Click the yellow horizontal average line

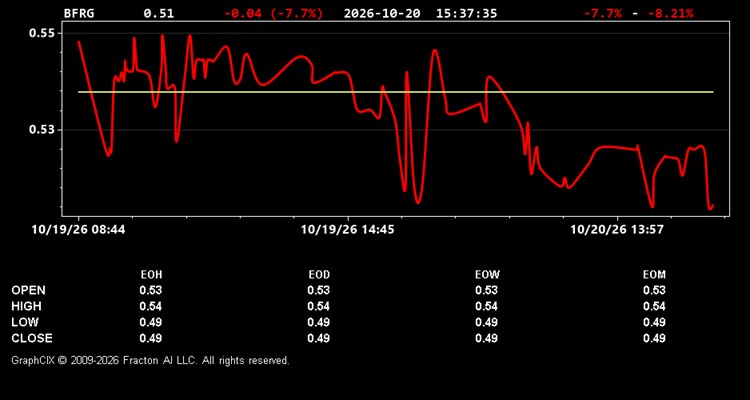coord(396,91)
